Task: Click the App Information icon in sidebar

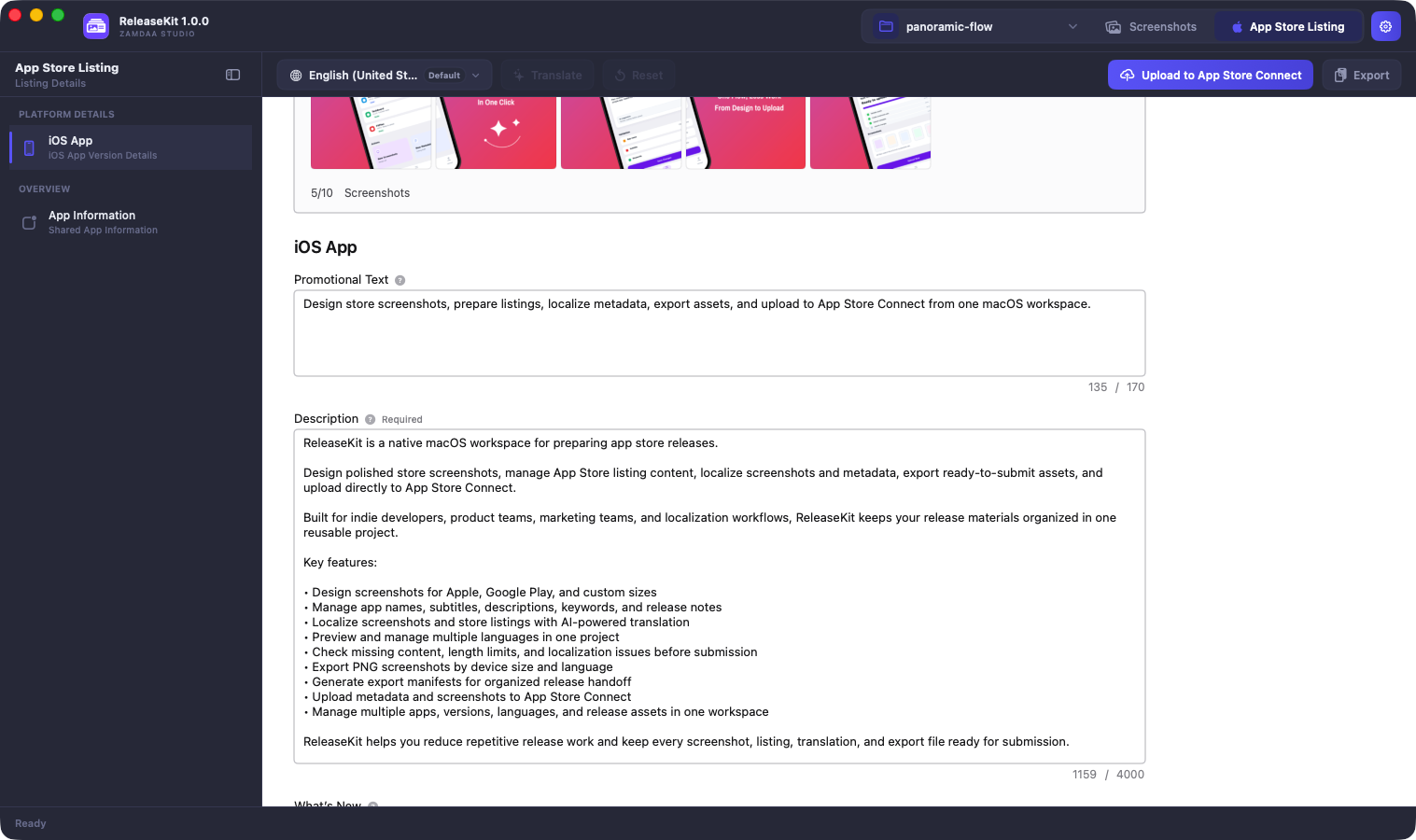Action: click(x=29, y=222)
